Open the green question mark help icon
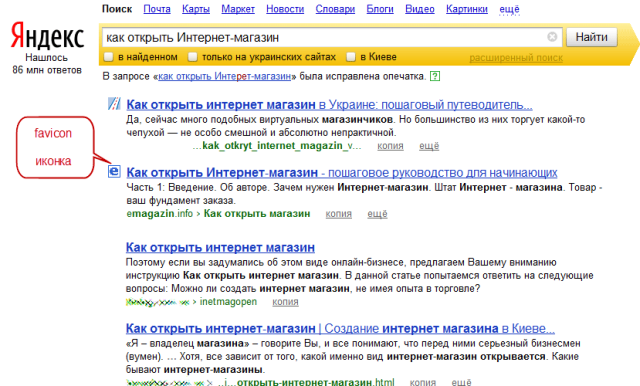The height and width of the screenshot is (386, 640). click(x=435, y=76)
